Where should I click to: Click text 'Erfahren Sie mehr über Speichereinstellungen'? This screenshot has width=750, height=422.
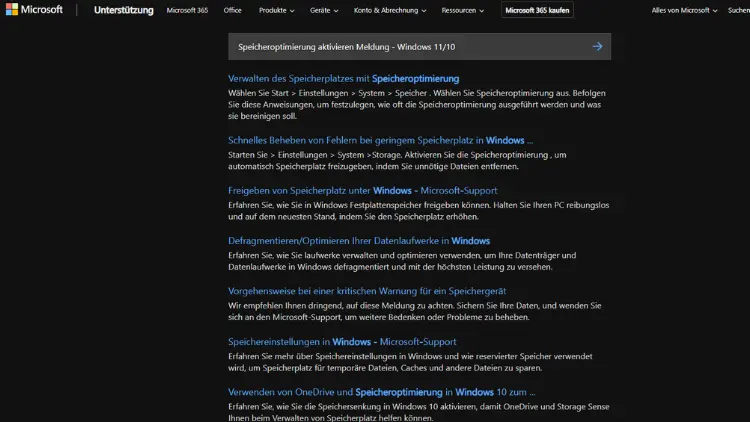[x=312, y=356]
